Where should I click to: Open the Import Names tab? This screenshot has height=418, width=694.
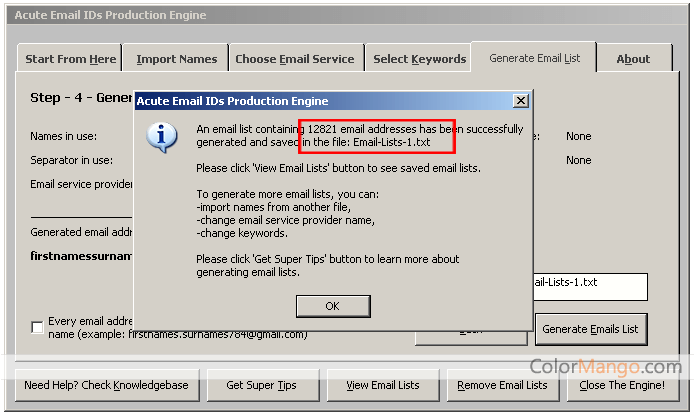(x=176, y=59)
